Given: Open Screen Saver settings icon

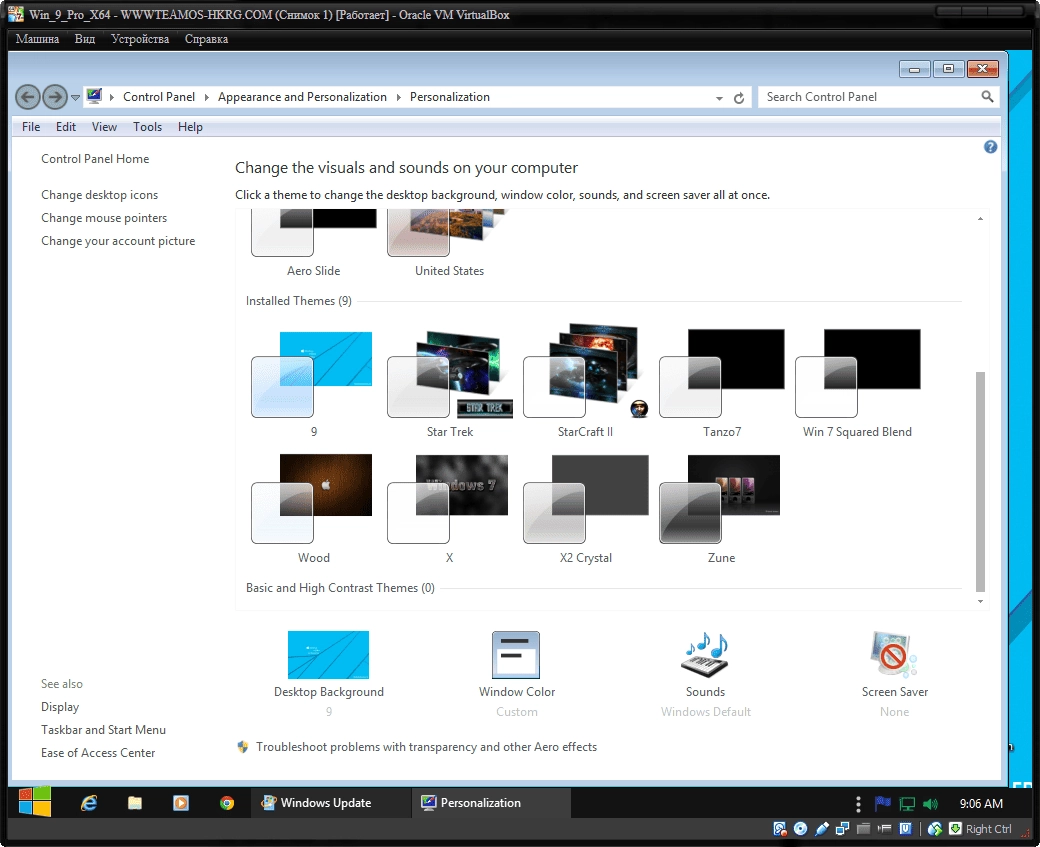Looking at the screenshot, I should click(x=894, y=655).
